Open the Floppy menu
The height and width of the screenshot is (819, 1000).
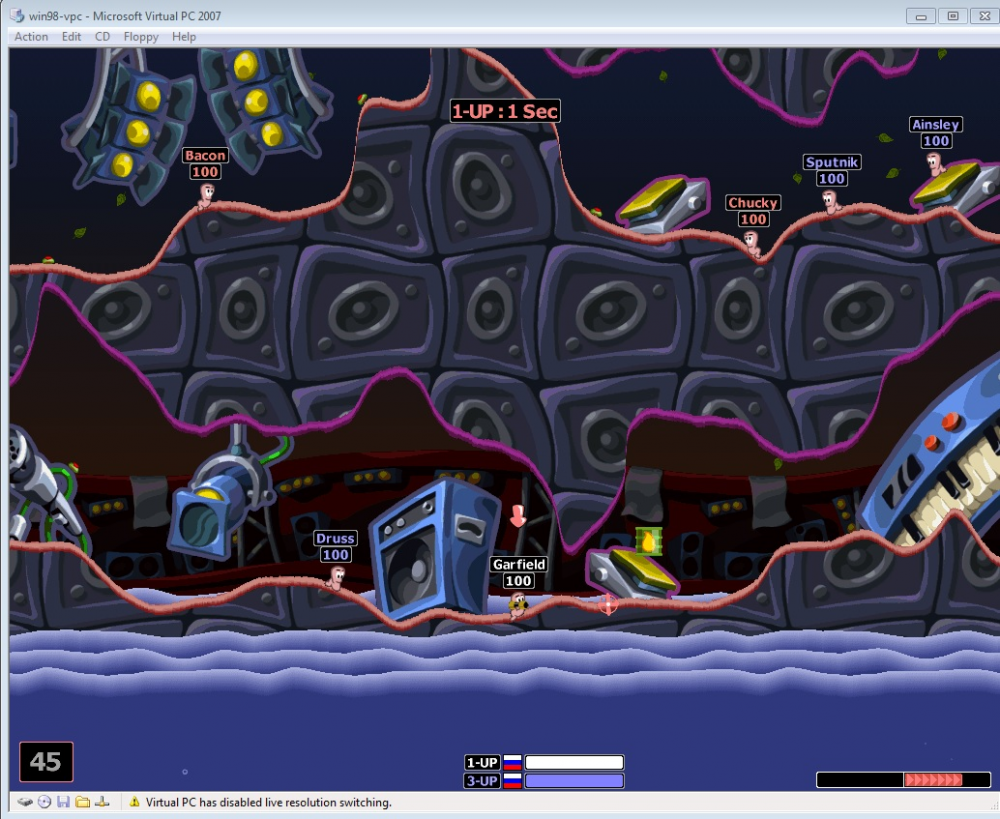point(141,37)
